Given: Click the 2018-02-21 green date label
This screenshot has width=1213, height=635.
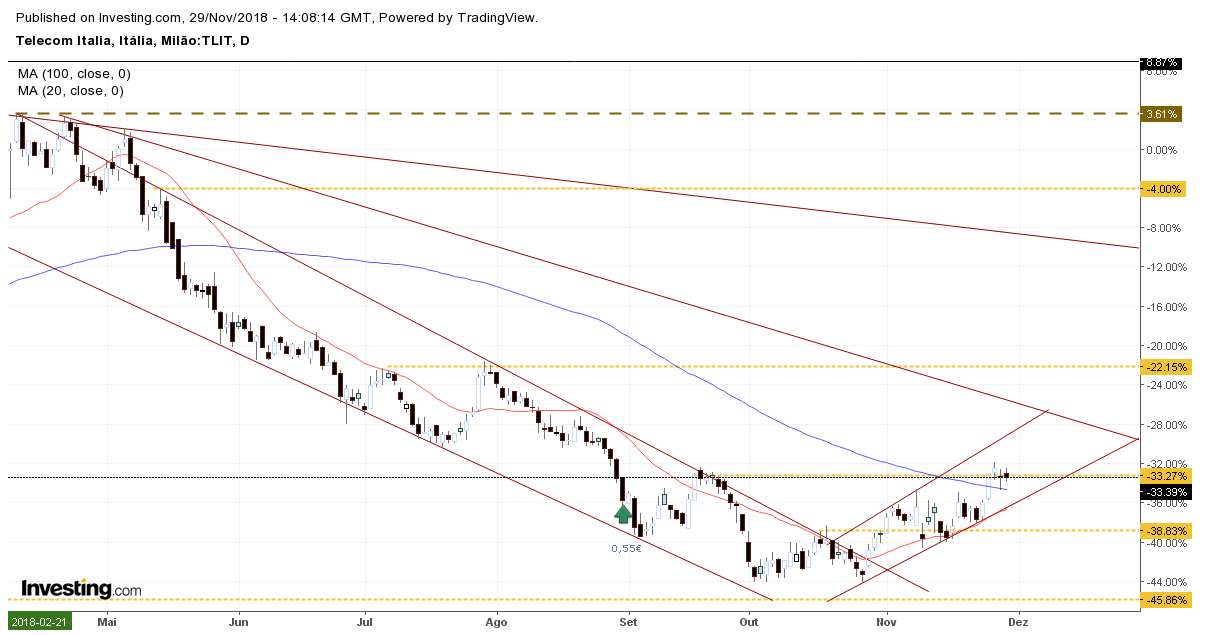Looking at the screenshot, I should click(x=40, y=621).
